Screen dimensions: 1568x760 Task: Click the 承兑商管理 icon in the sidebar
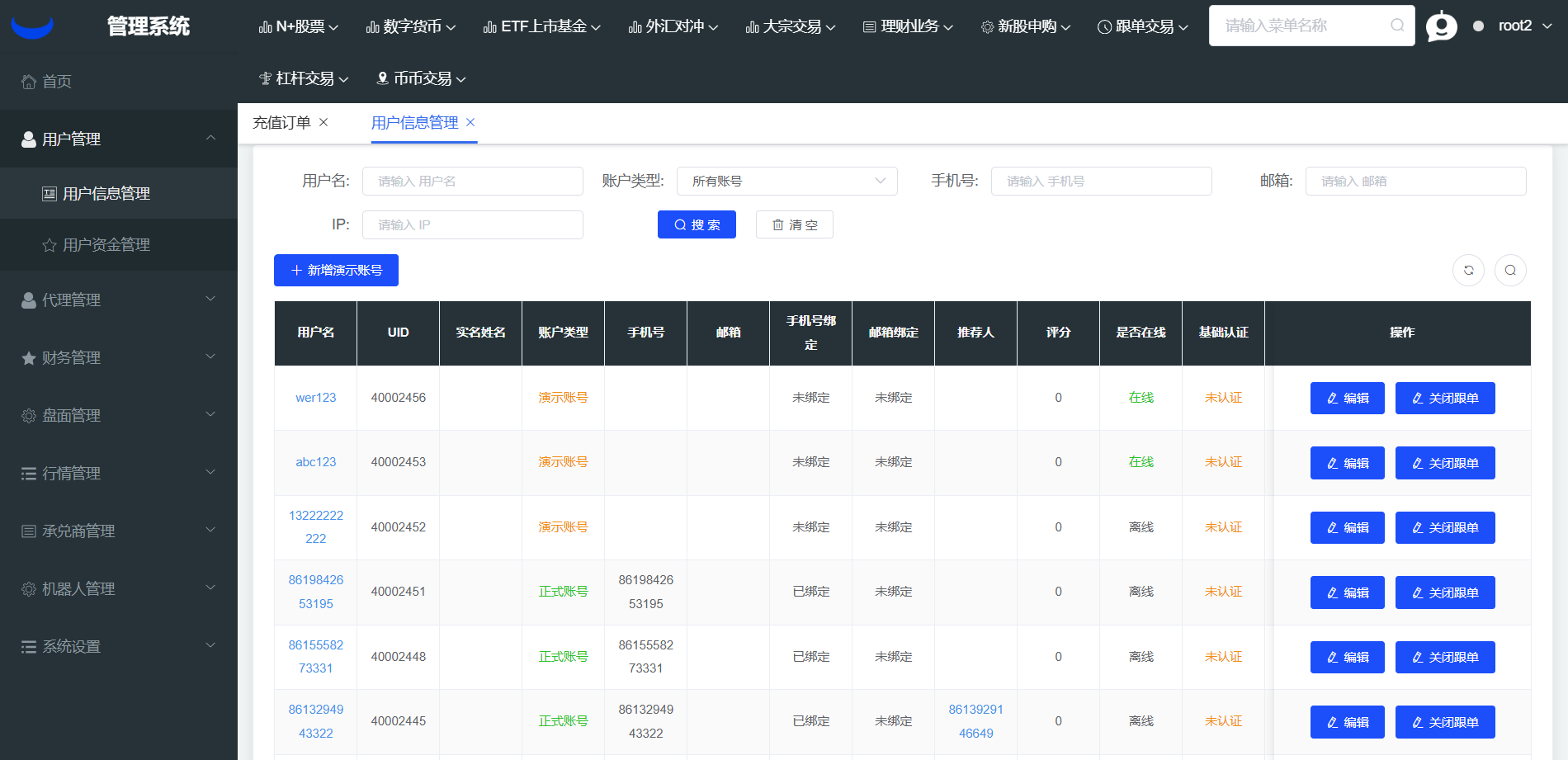29,531
